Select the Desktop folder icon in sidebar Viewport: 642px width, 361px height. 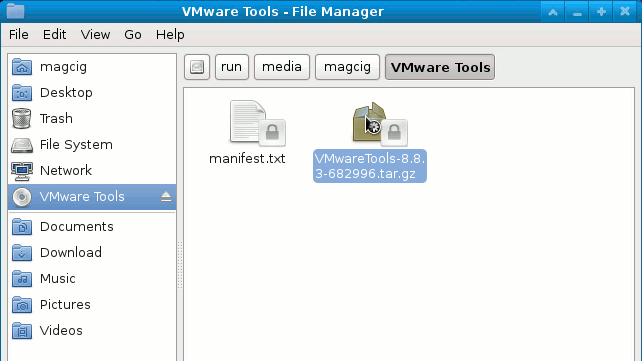point(22,93)
